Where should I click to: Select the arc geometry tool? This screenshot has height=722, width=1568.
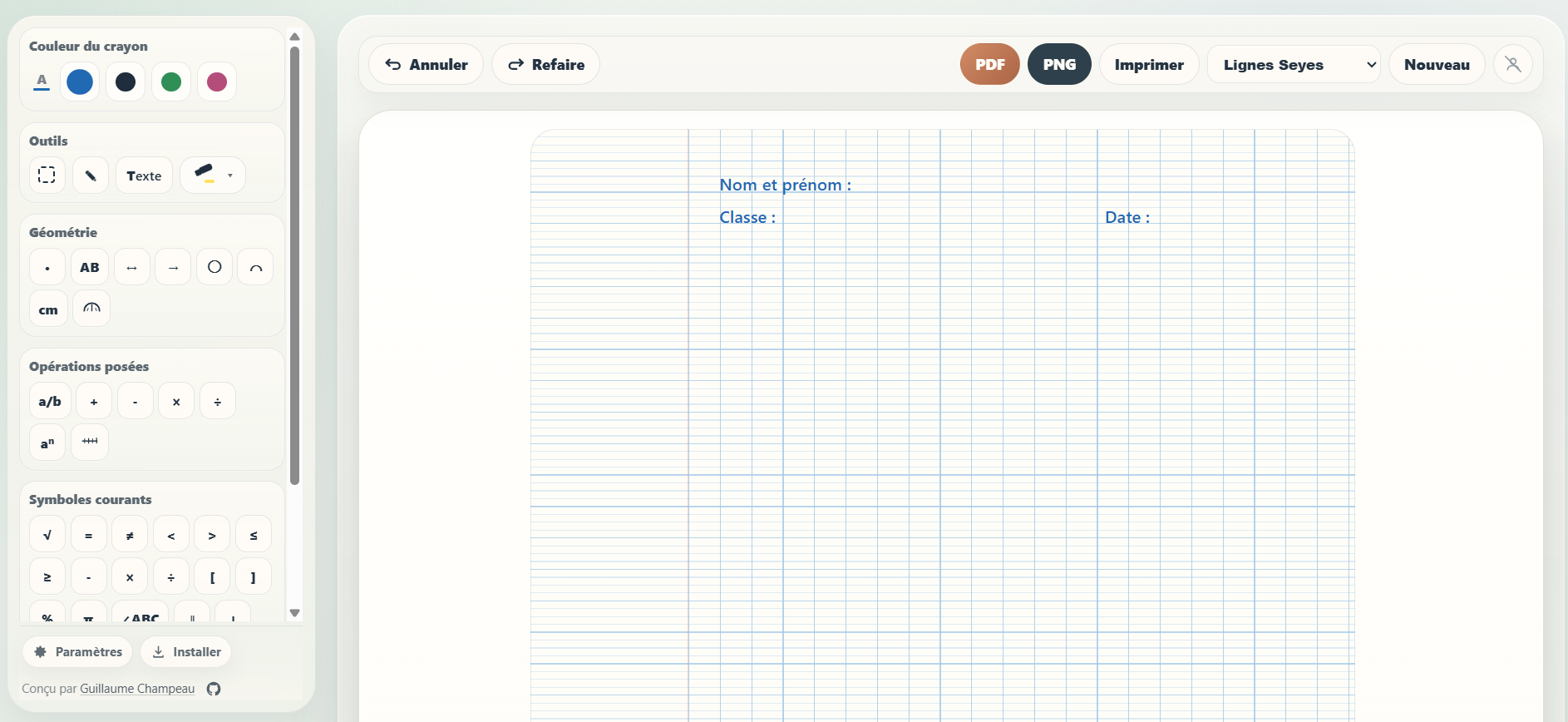point(255,267)
